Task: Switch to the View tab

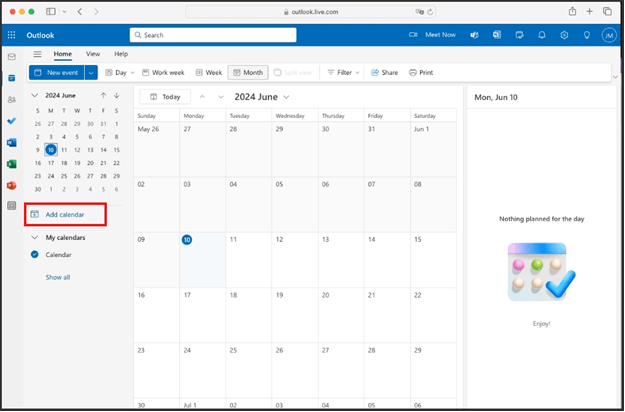Action: pos(93,54)
